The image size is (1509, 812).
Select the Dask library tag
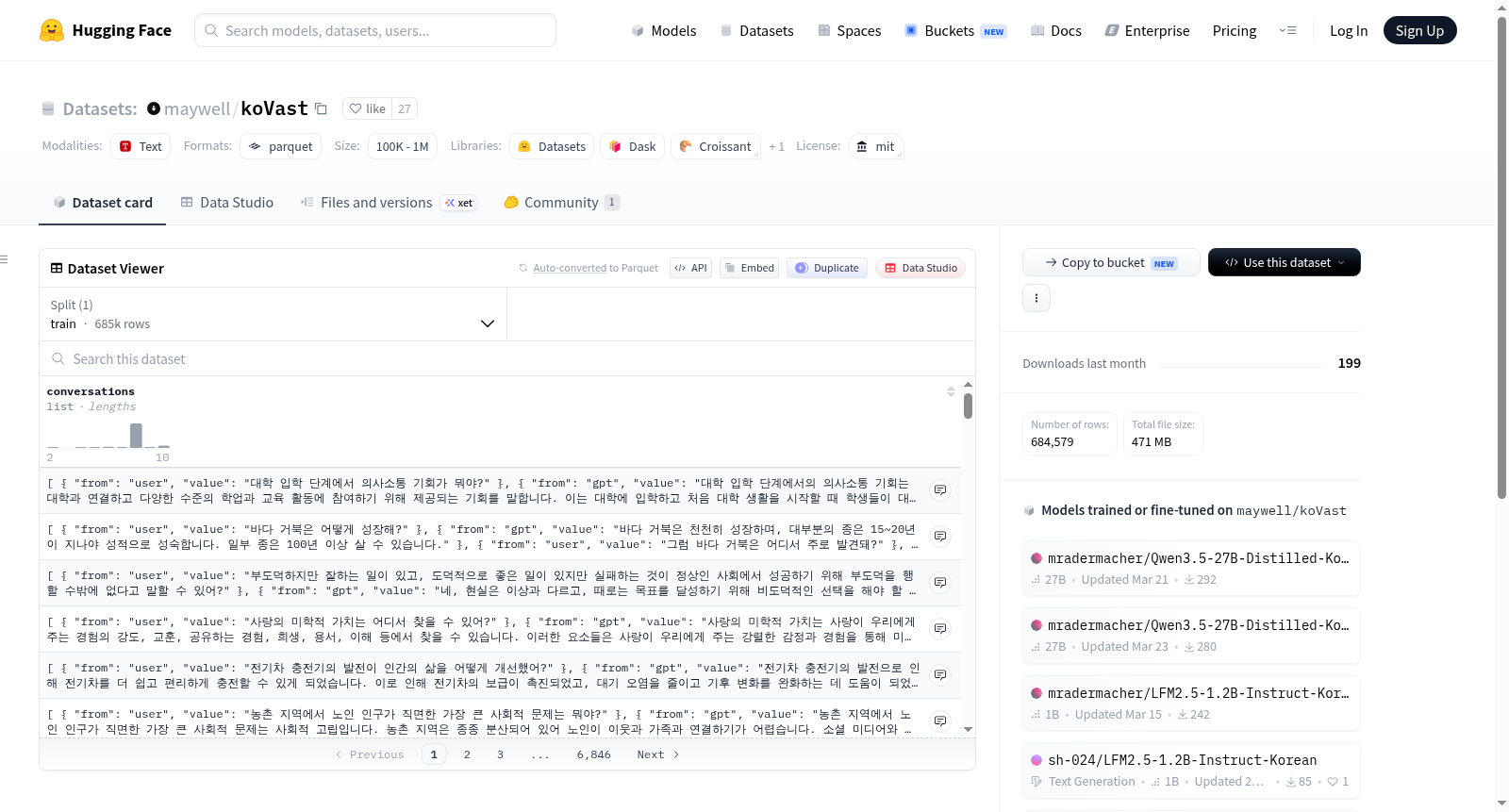632,146
